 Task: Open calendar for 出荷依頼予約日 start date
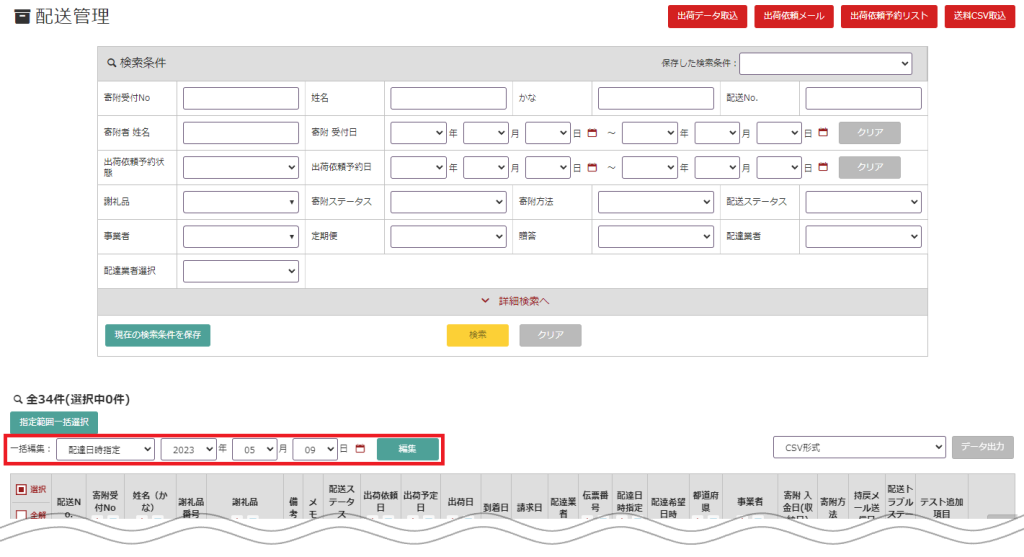(x=591, y=167)
